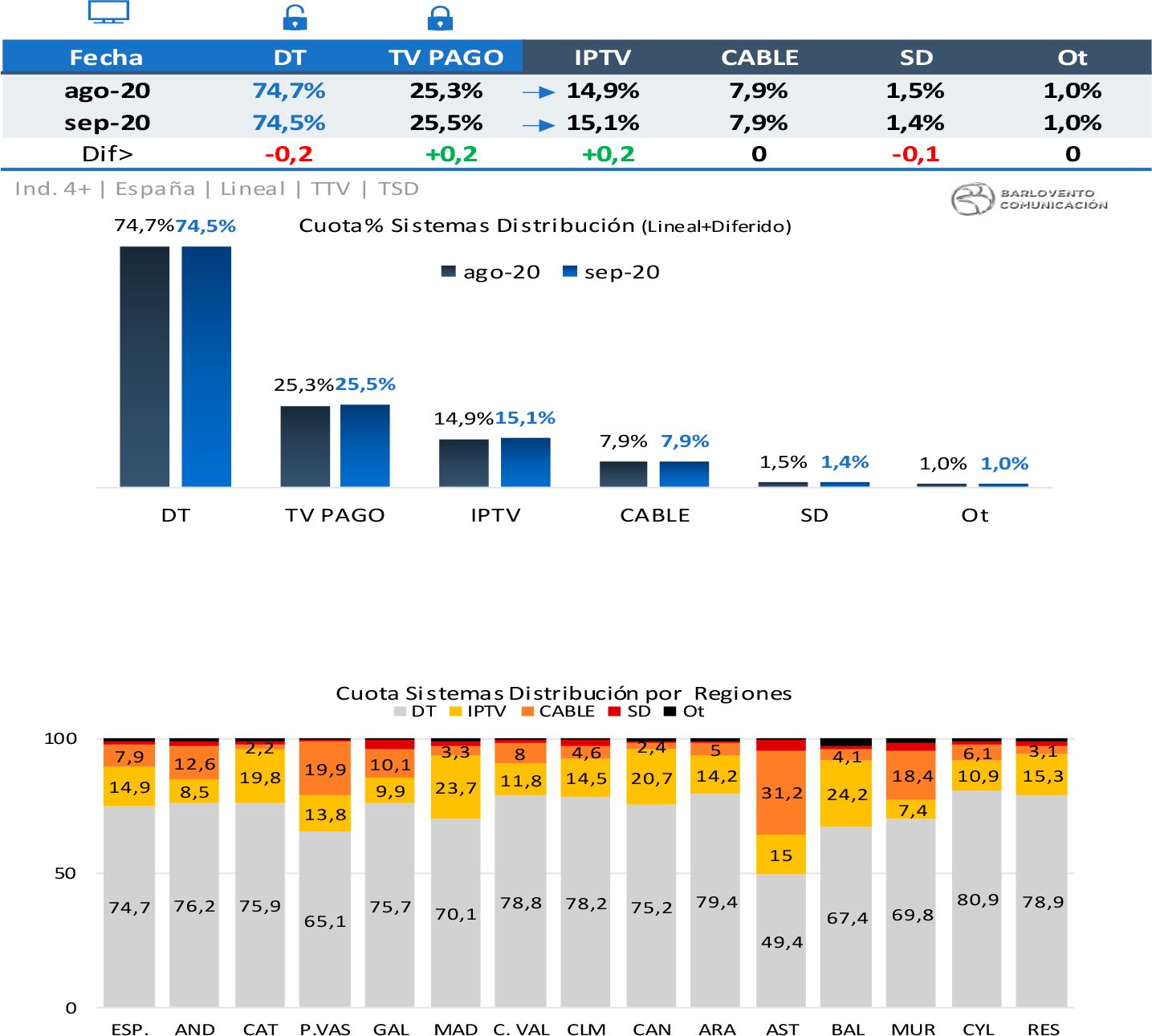Select the IPTV column header

coord(602,58)
